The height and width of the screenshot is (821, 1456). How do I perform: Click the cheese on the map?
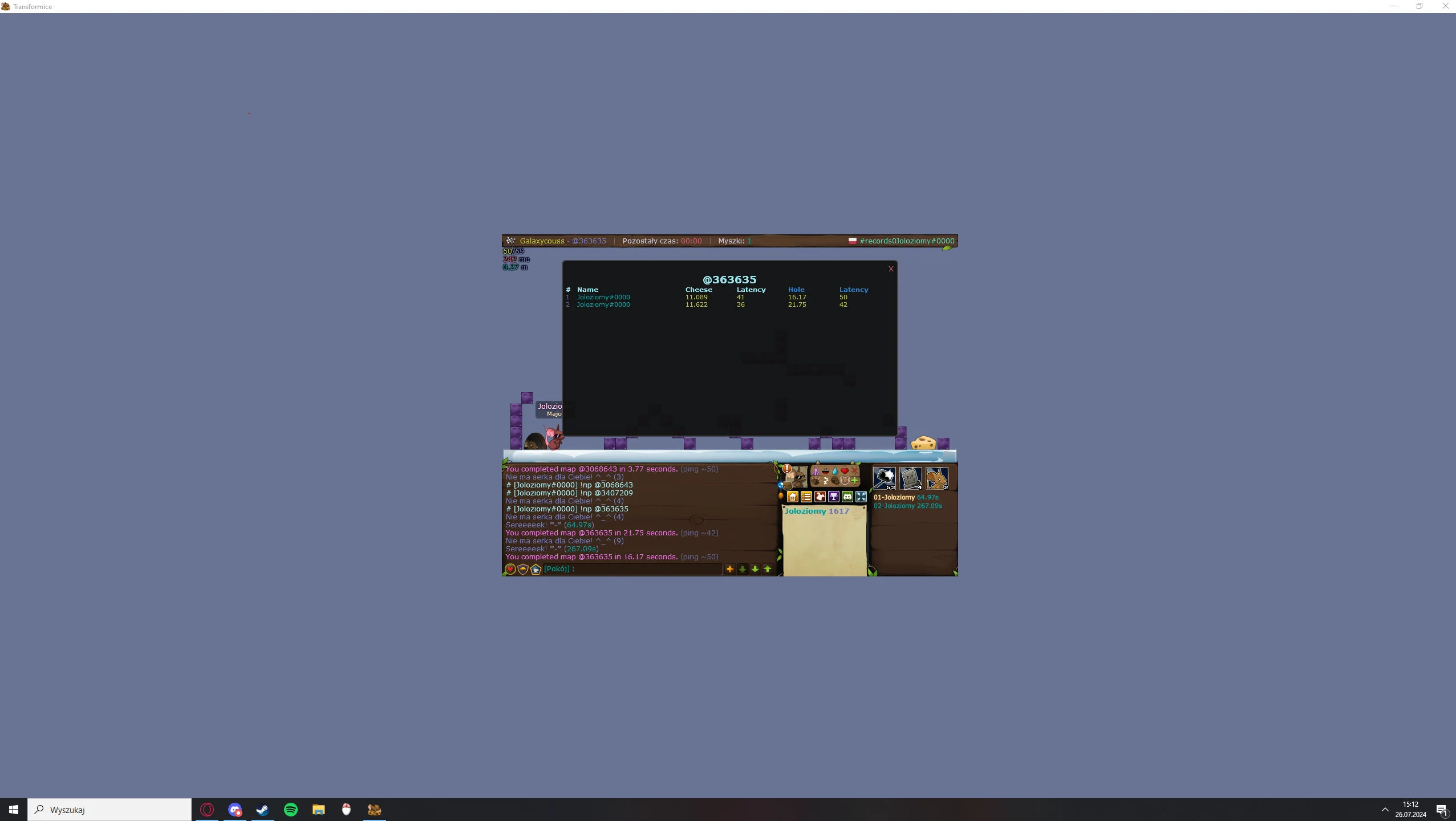click(923, 443)
